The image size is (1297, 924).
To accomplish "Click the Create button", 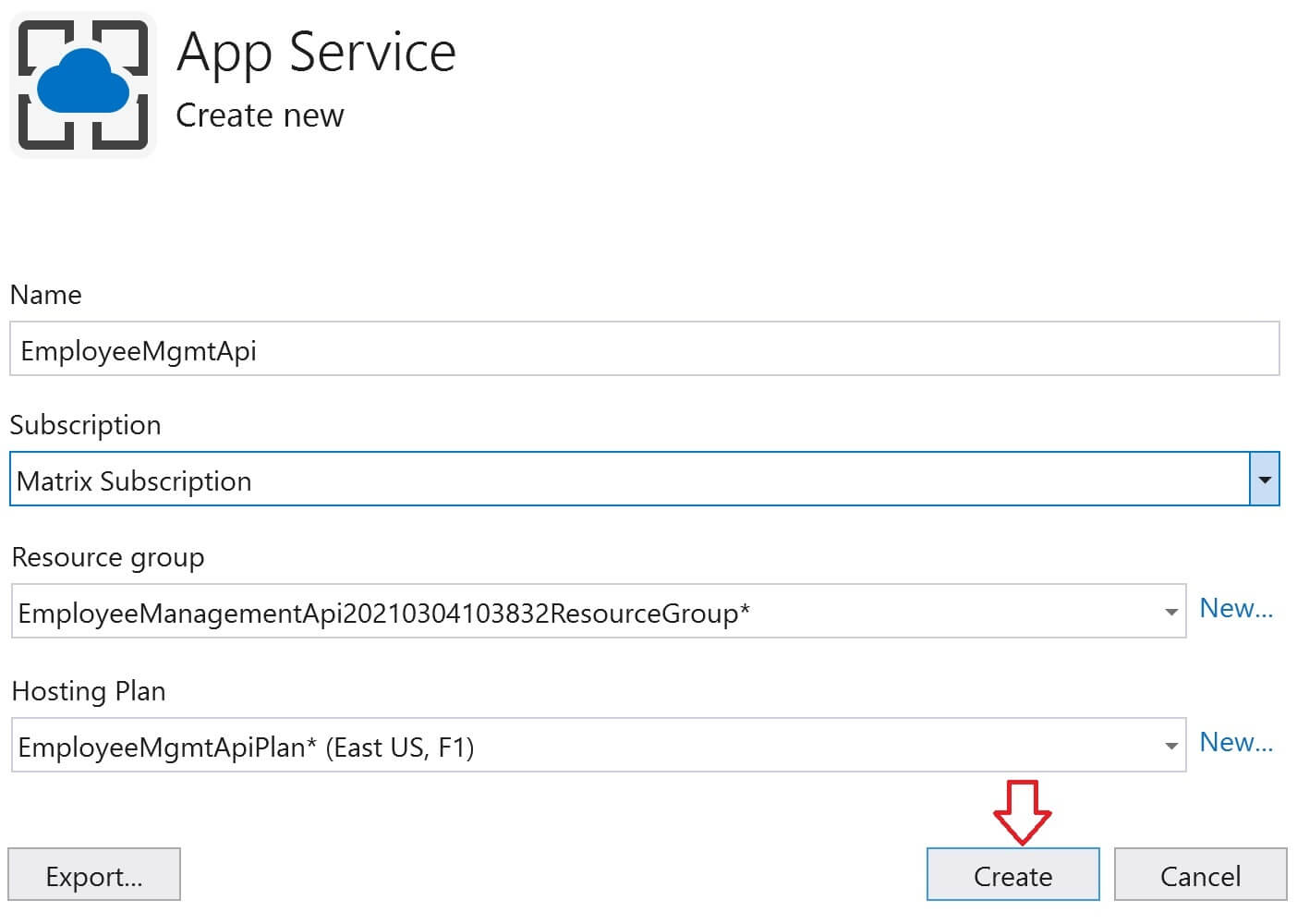I will coord(1013,875).
